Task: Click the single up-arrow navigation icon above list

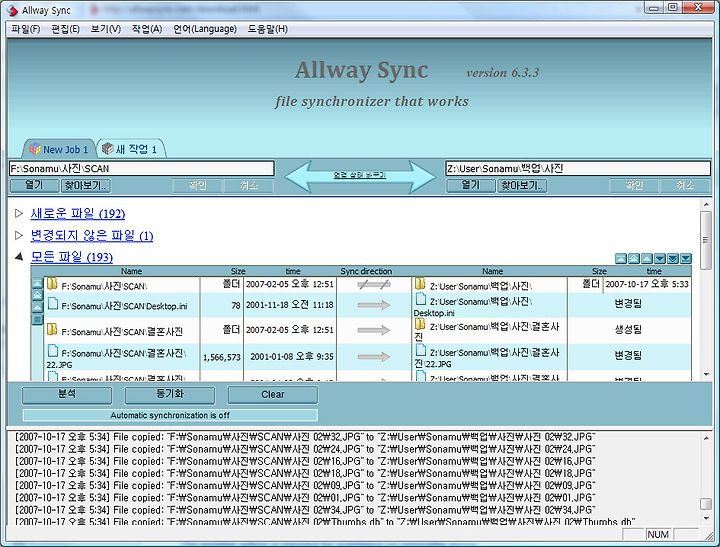Action: click(647, 259)
